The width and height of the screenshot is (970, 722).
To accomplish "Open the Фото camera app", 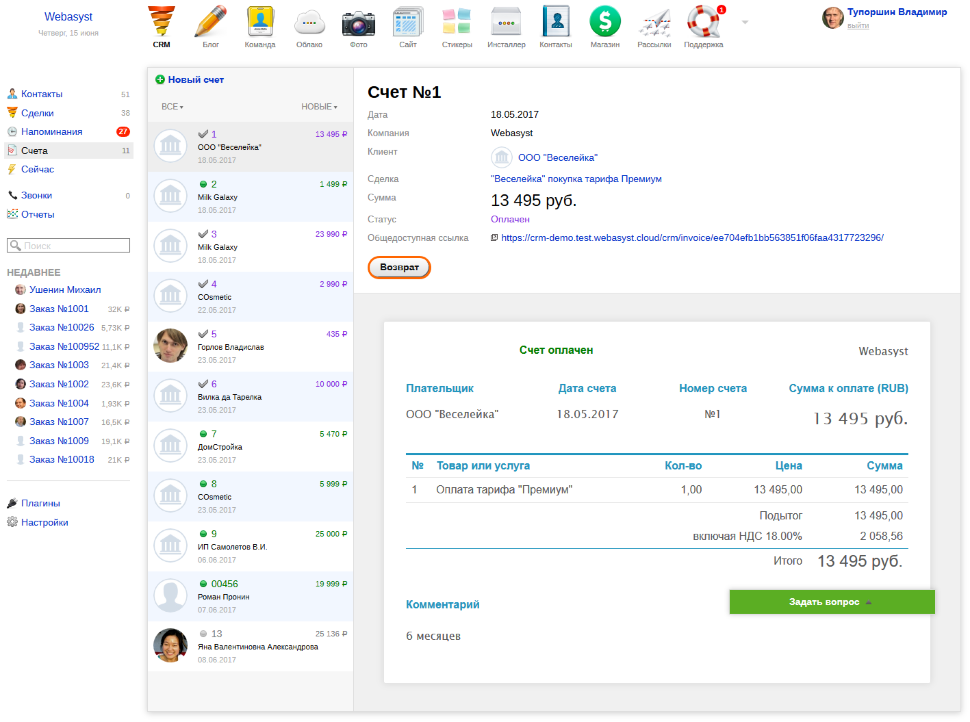I will 358,27.
